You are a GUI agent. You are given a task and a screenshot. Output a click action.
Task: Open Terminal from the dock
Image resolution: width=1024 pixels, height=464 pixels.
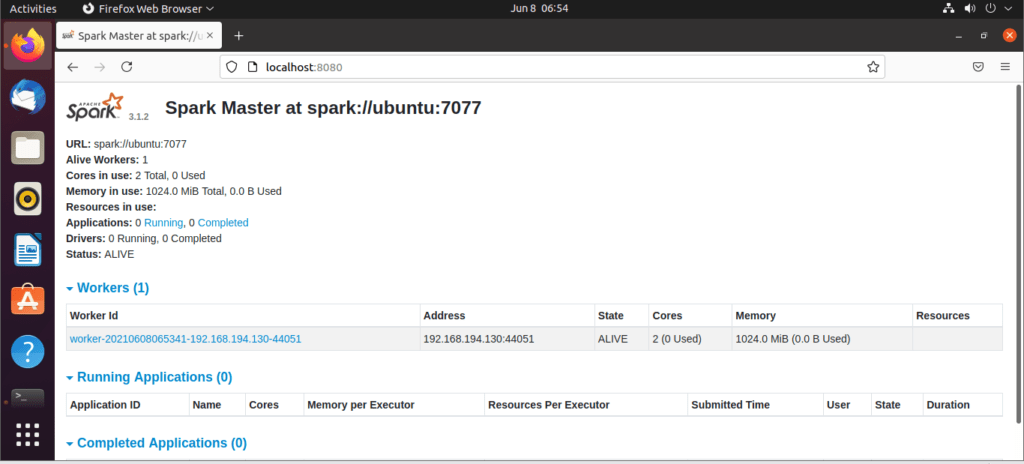tap(28, 397)
